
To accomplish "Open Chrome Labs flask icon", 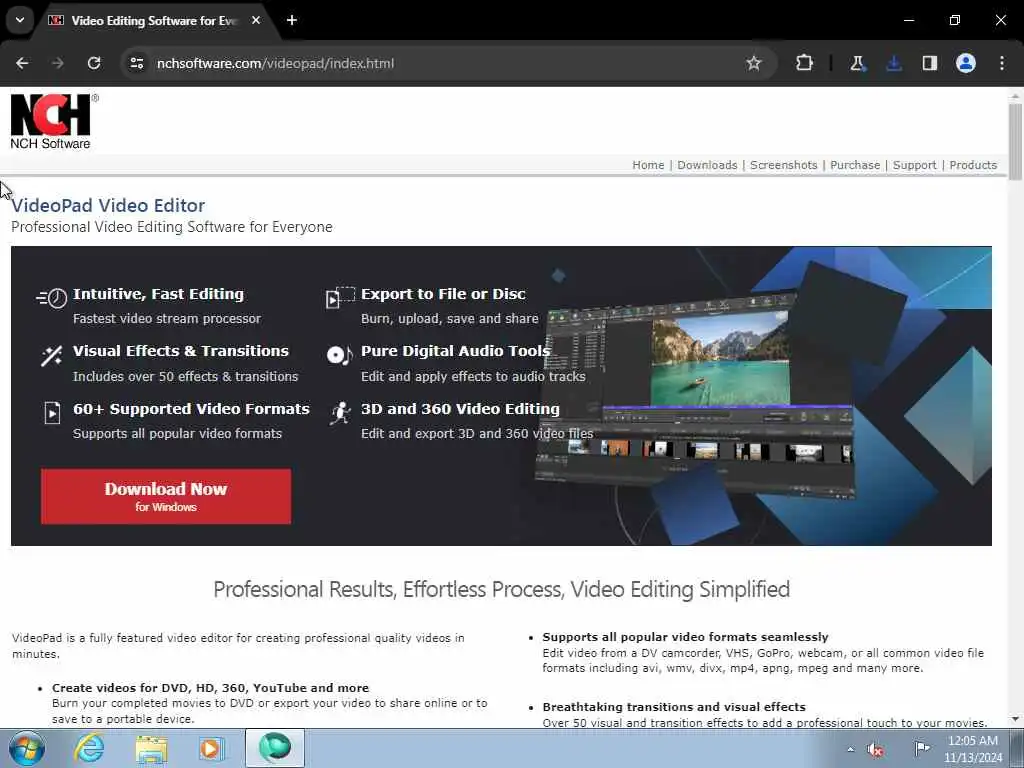I will 857,63.
